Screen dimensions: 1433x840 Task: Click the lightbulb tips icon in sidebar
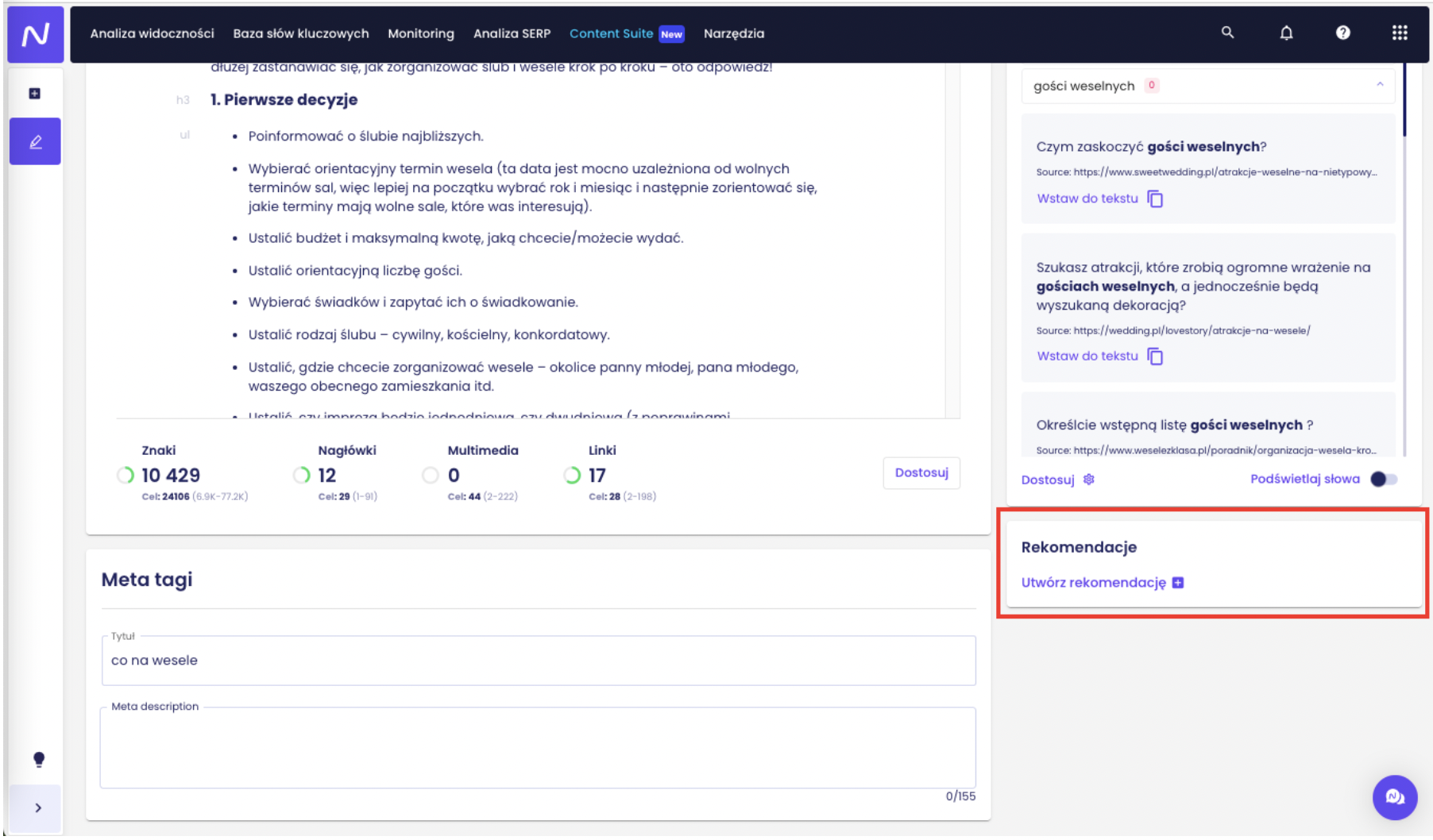(38, 760)
